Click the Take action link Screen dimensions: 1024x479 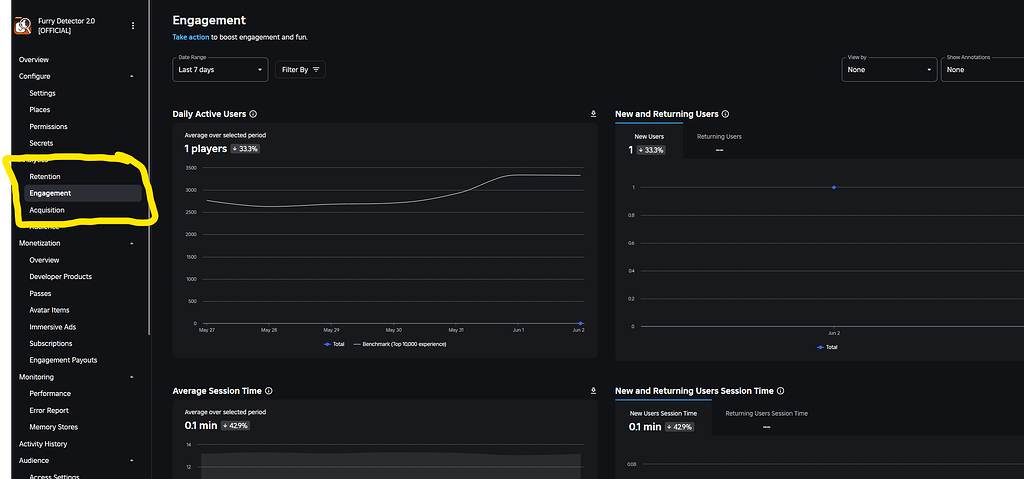190,37
